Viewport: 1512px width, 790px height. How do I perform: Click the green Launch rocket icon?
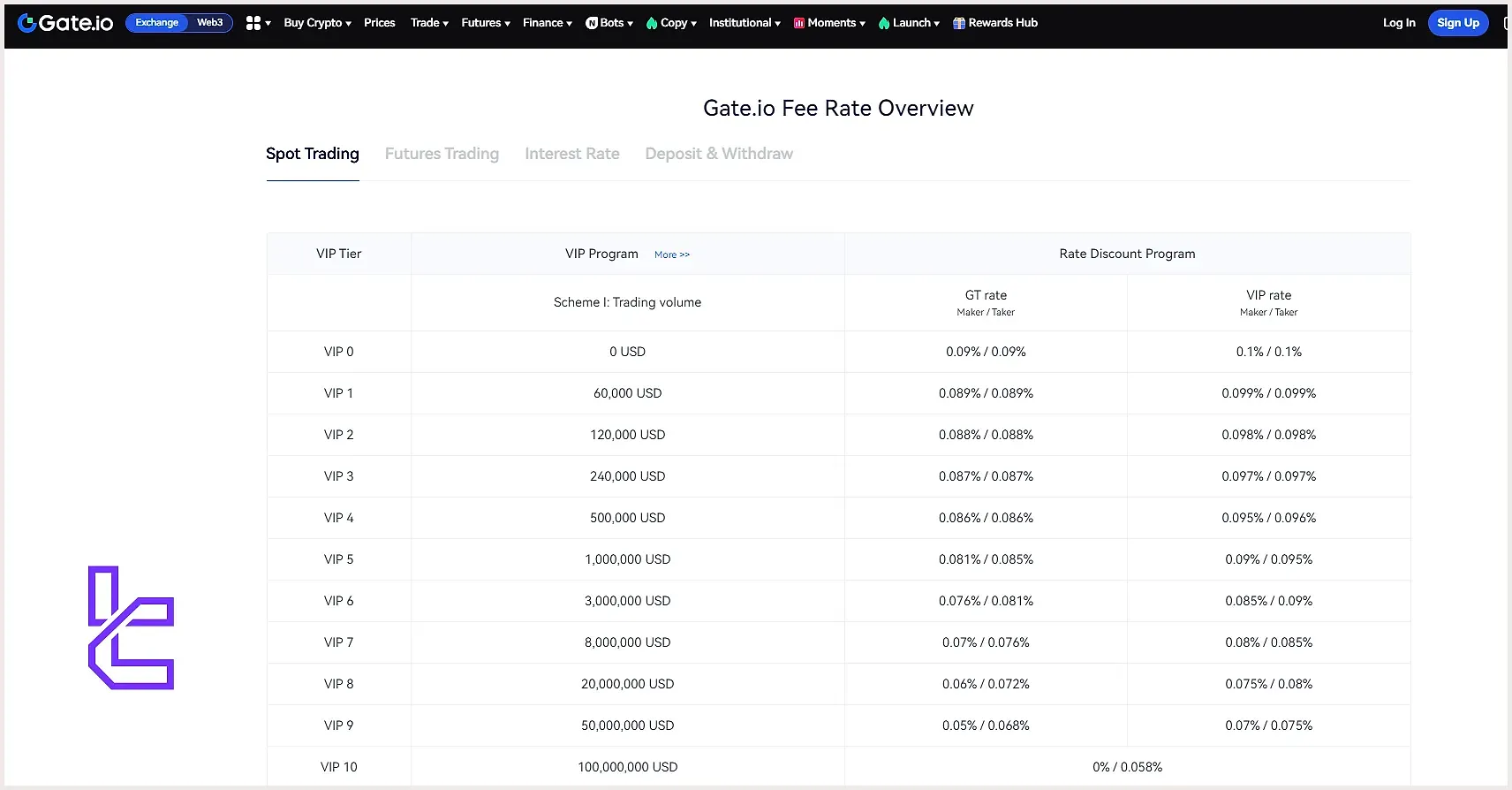[884, 23]
